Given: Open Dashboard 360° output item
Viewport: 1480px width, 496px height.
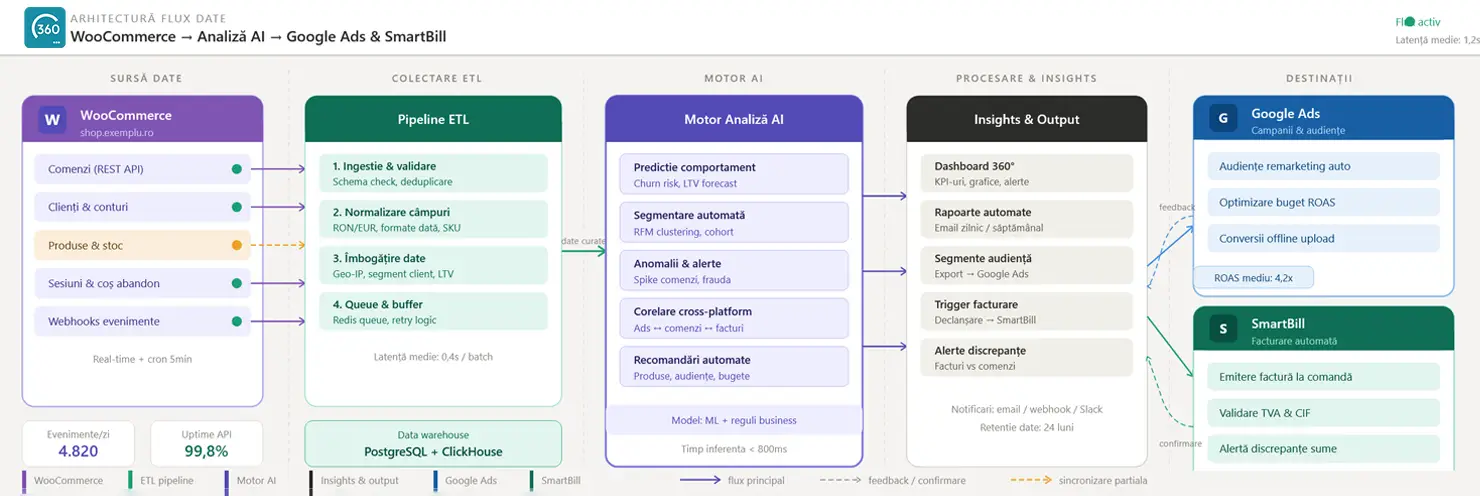Looking at the screenshot, I should point(1027,173).
